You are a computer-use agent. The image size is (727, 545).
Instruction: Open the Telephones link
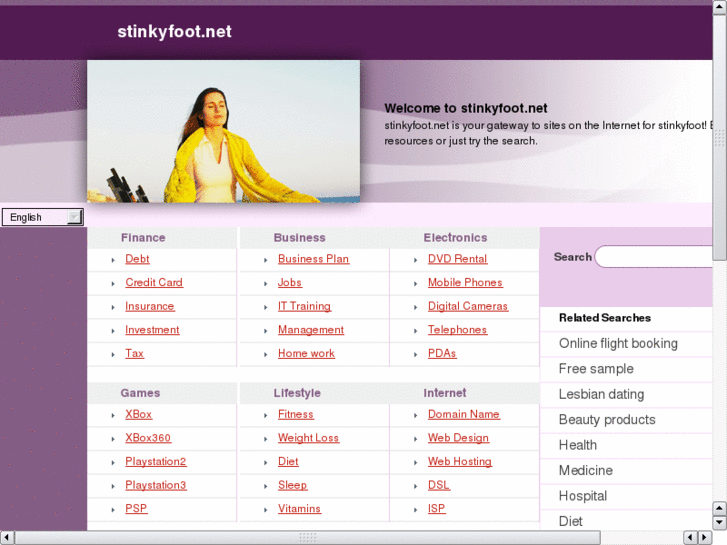[457, 330]
